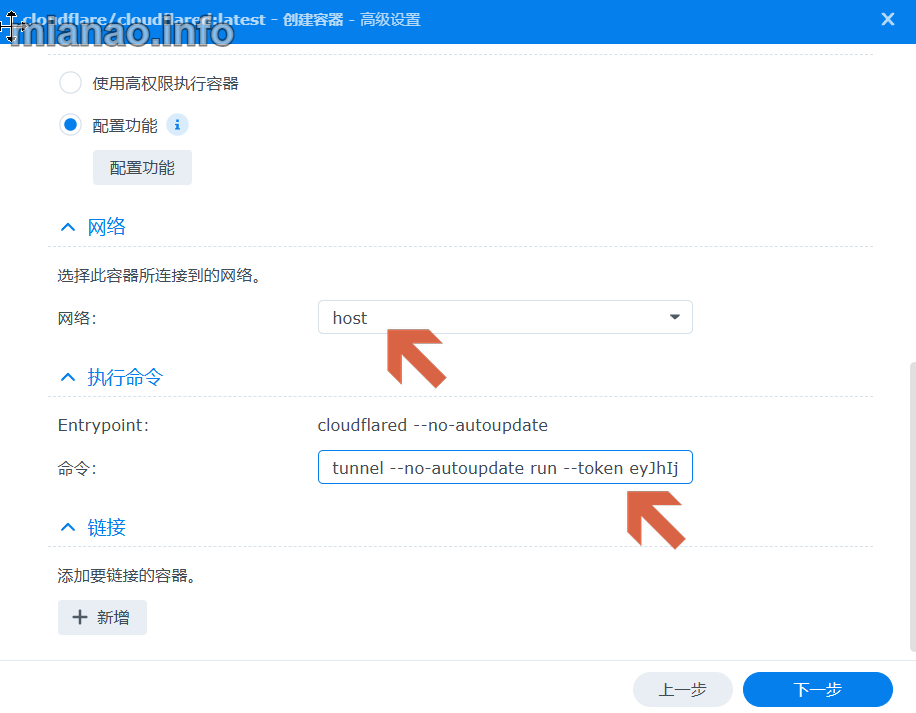Image resolution: width=916 pixels, height=713 pixels.
Task: Click the chevron icon next to 网络
Action: [68, 227]
